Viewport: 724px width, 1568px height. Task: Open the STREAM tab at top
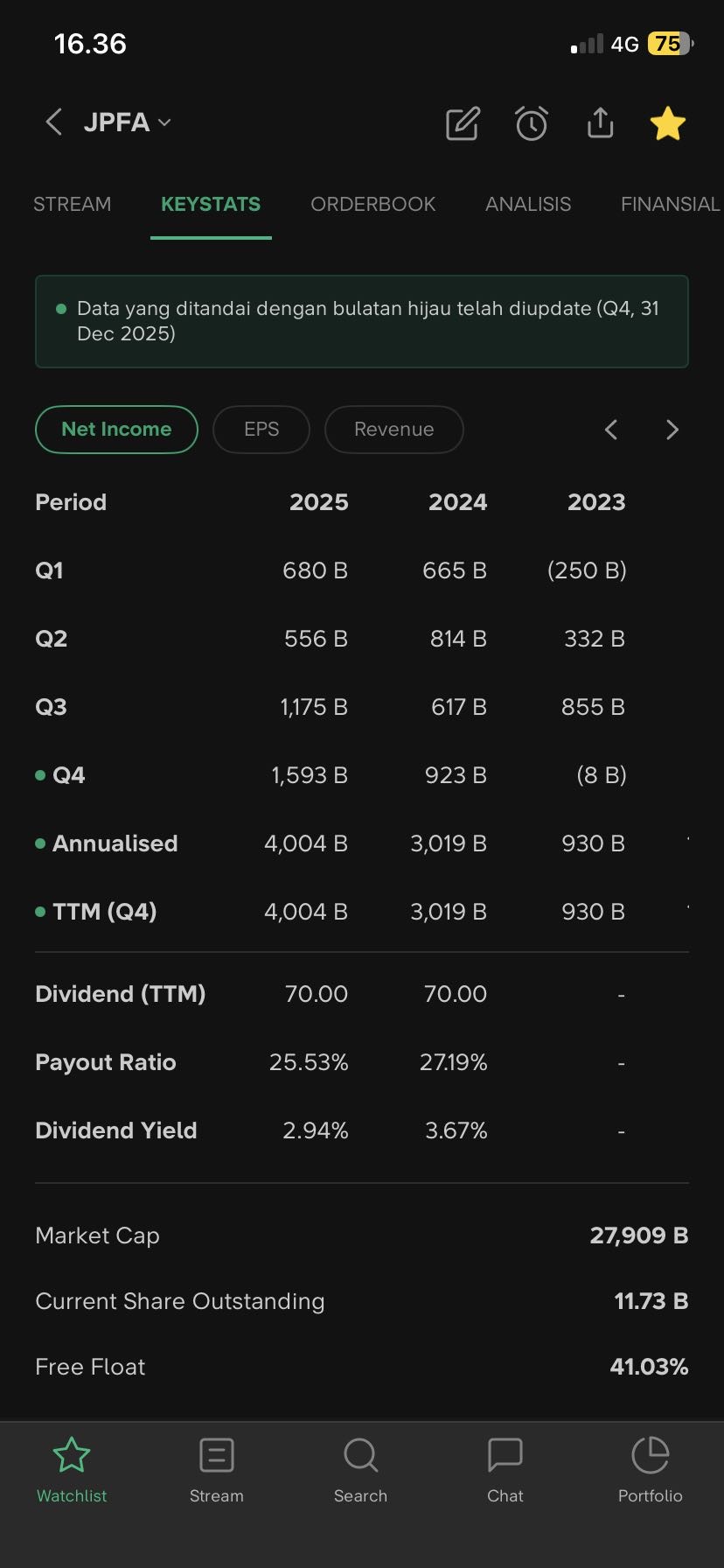tap(72, 204)
